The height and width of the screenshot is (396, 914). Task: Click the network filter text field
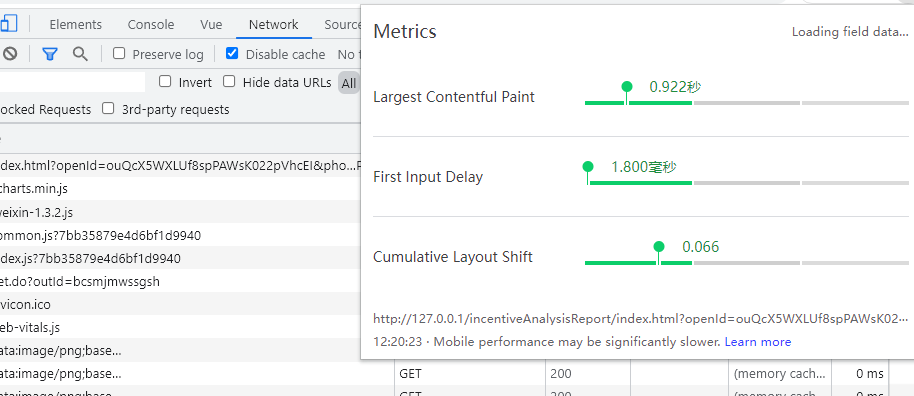pyautogui.click(x=72, y=82)
